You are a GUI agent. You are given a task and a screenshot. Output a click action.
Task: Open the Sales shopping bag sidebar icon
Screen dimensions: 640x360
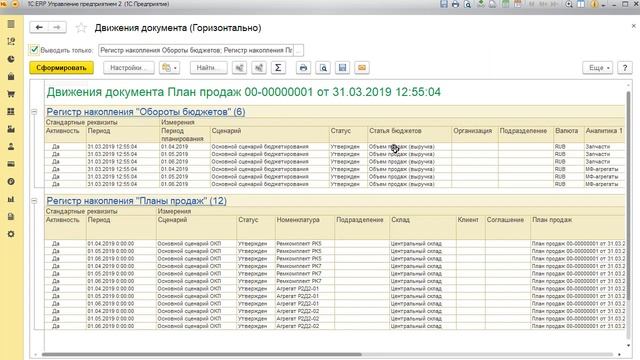click(x=11, y=77)
